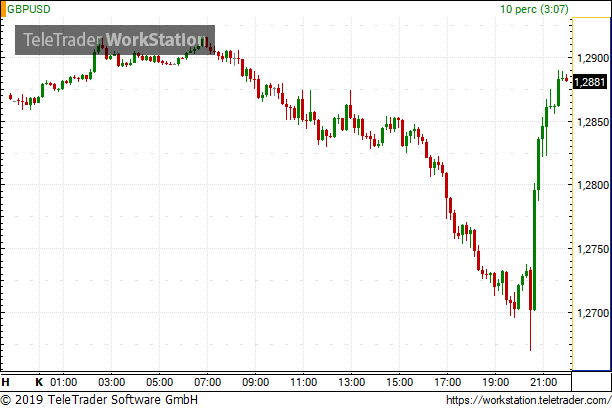Click the 19:00 time axis label

495,382
